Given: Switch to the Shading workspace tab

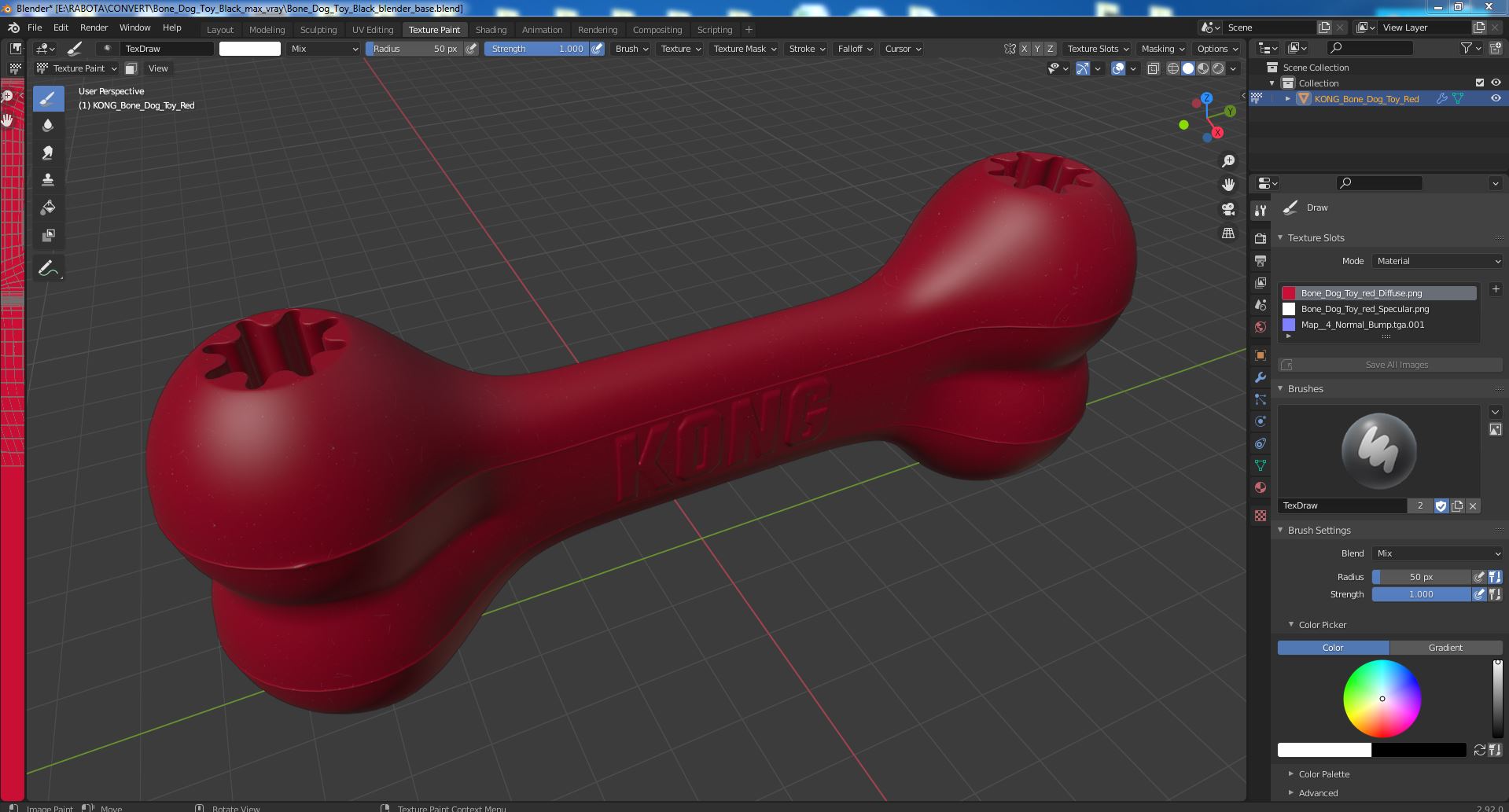Looking at the screenshot, I should tap(491, 30).
